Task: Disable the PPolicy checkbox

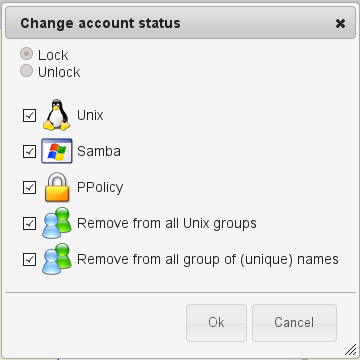Action: click(x=29, y=187)
